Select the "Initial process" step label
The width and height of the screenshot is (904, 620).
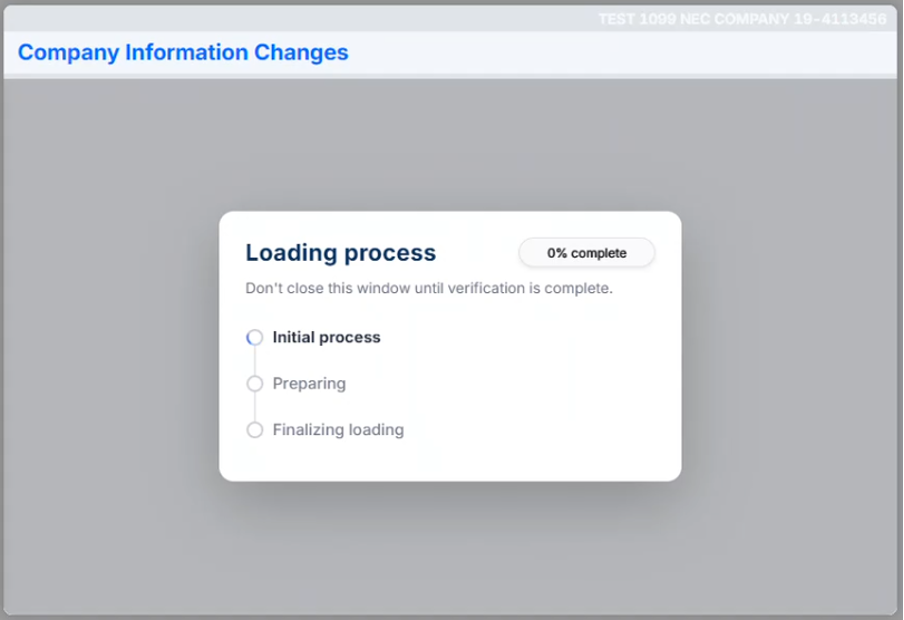pos(326,338)
